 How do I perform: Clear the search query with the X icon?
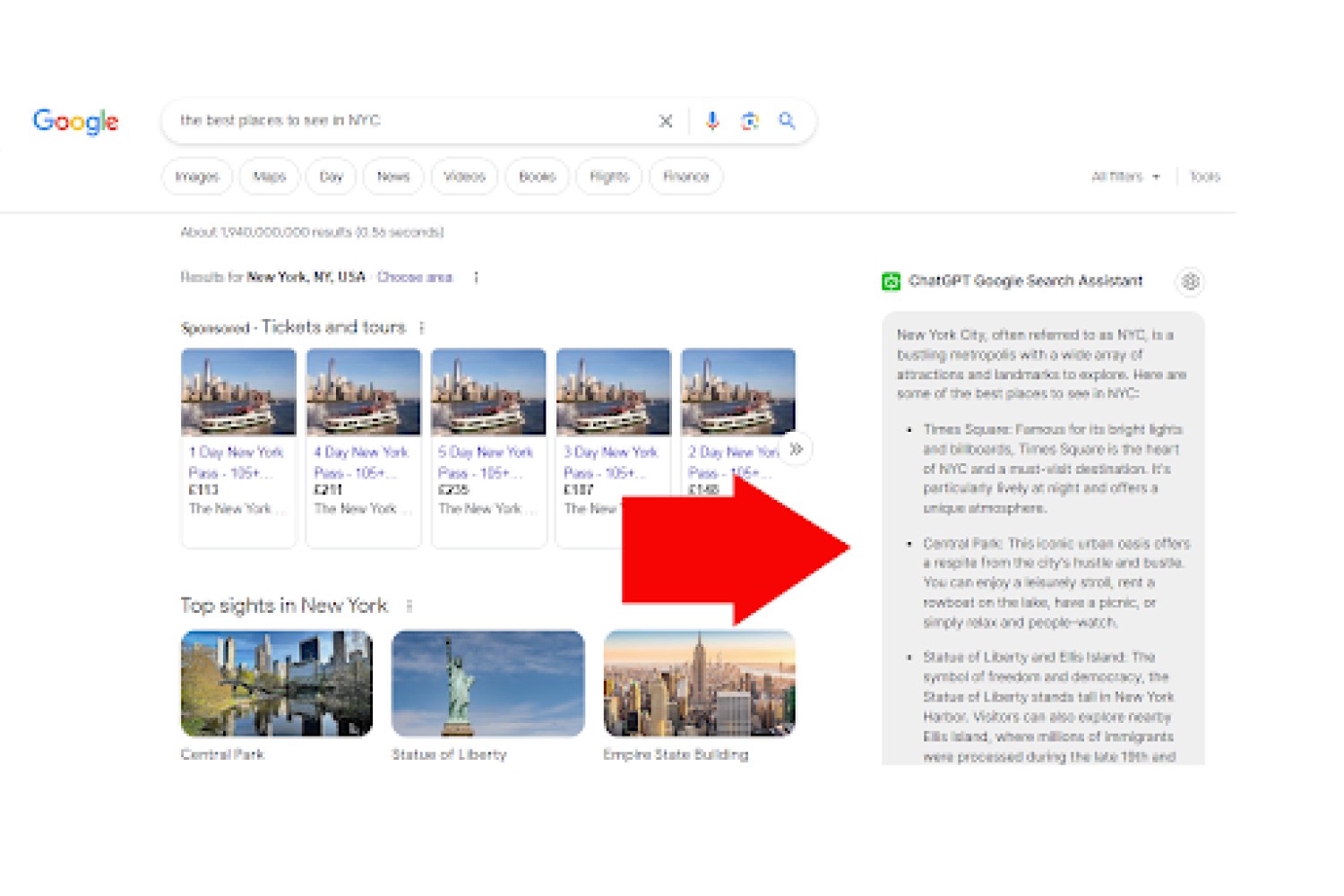(666, 121)
